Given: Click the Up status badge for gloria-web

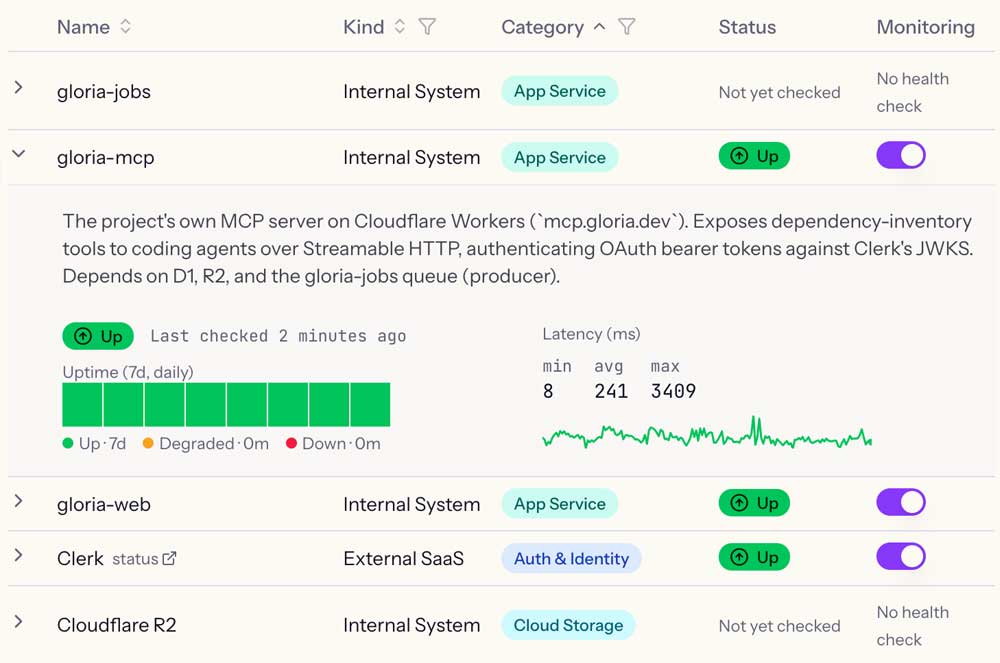Looking at the screenshot, I should pyautogui.click(x=754, y=503).
